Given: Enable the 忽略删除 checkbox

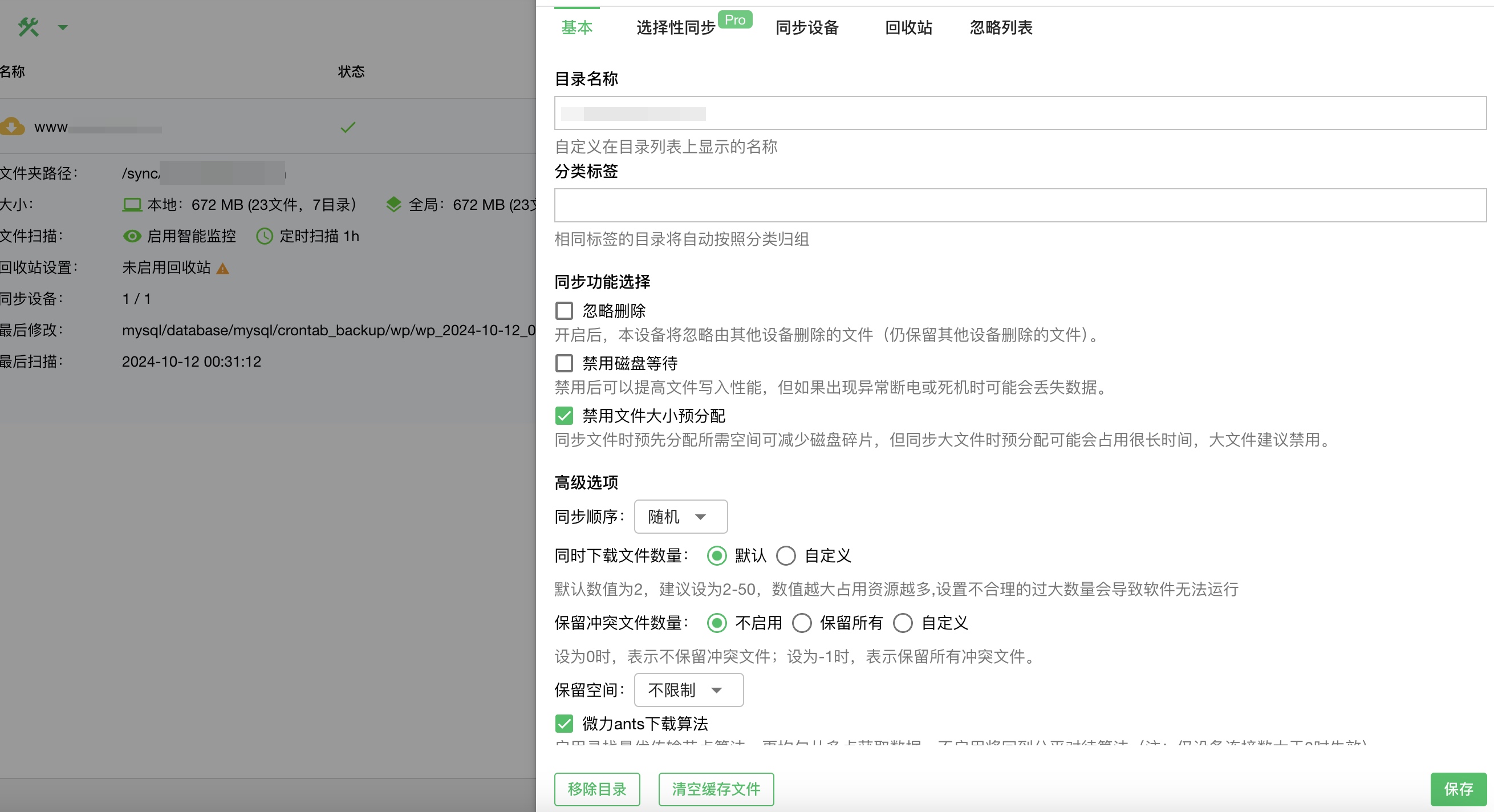Looking at the screenshot, I should tap(565, 311).
